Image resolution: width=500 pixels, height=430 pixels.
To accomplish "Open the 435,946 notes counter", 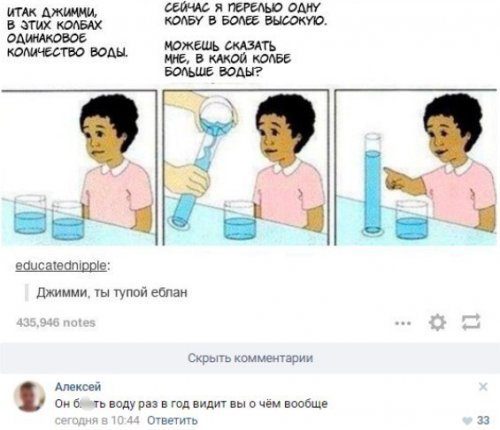I will point(56,323).
